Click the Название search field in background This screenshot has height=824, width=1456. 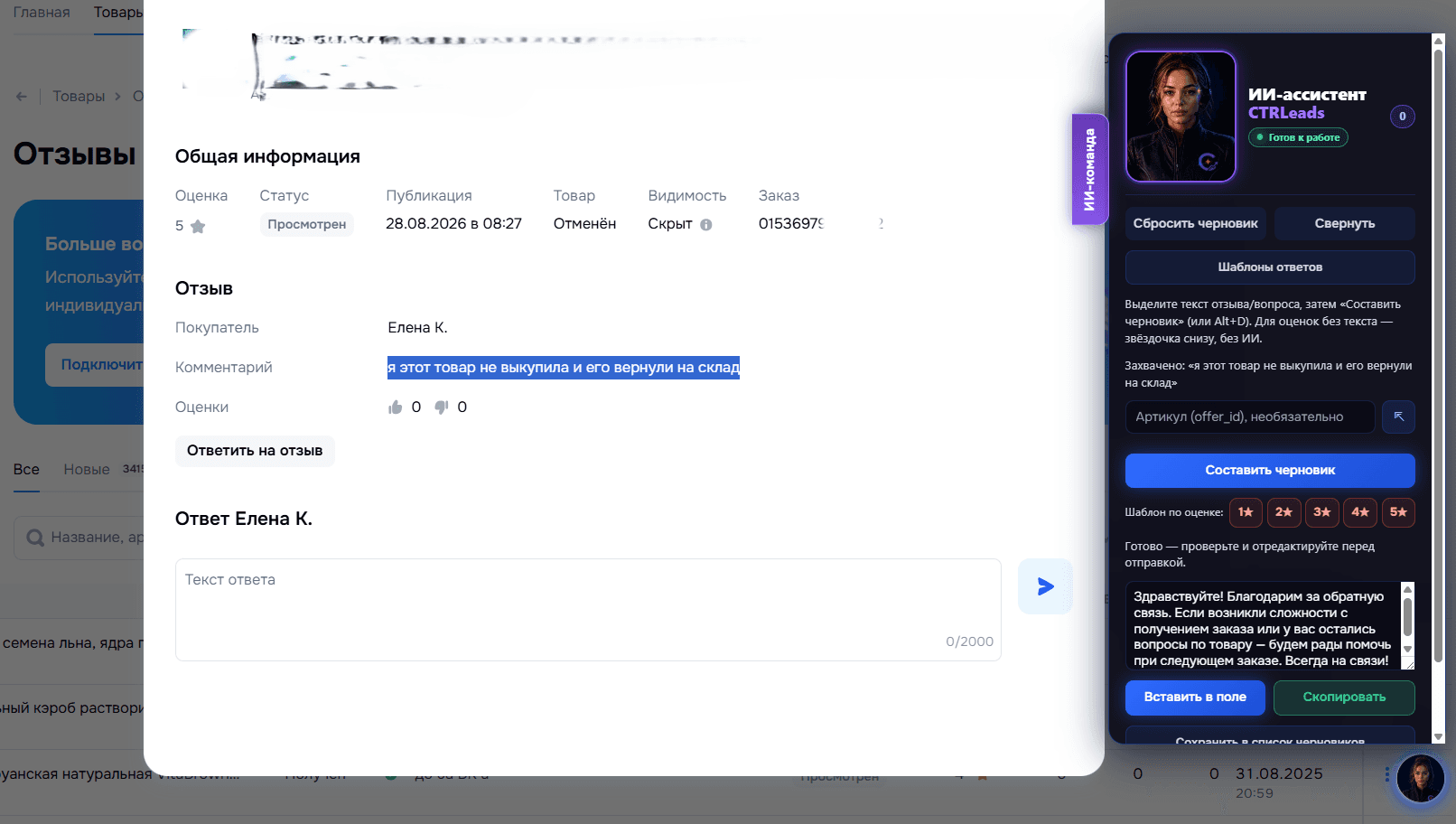[x=79, y=538]
